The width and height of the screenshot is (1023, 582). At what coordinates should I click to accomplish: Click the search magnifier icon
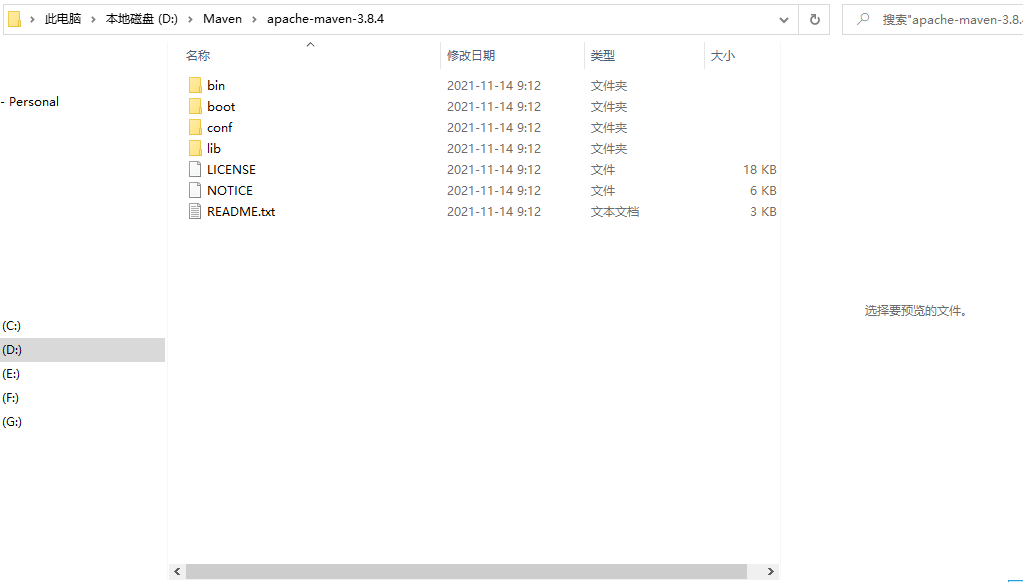coord(863,19)
